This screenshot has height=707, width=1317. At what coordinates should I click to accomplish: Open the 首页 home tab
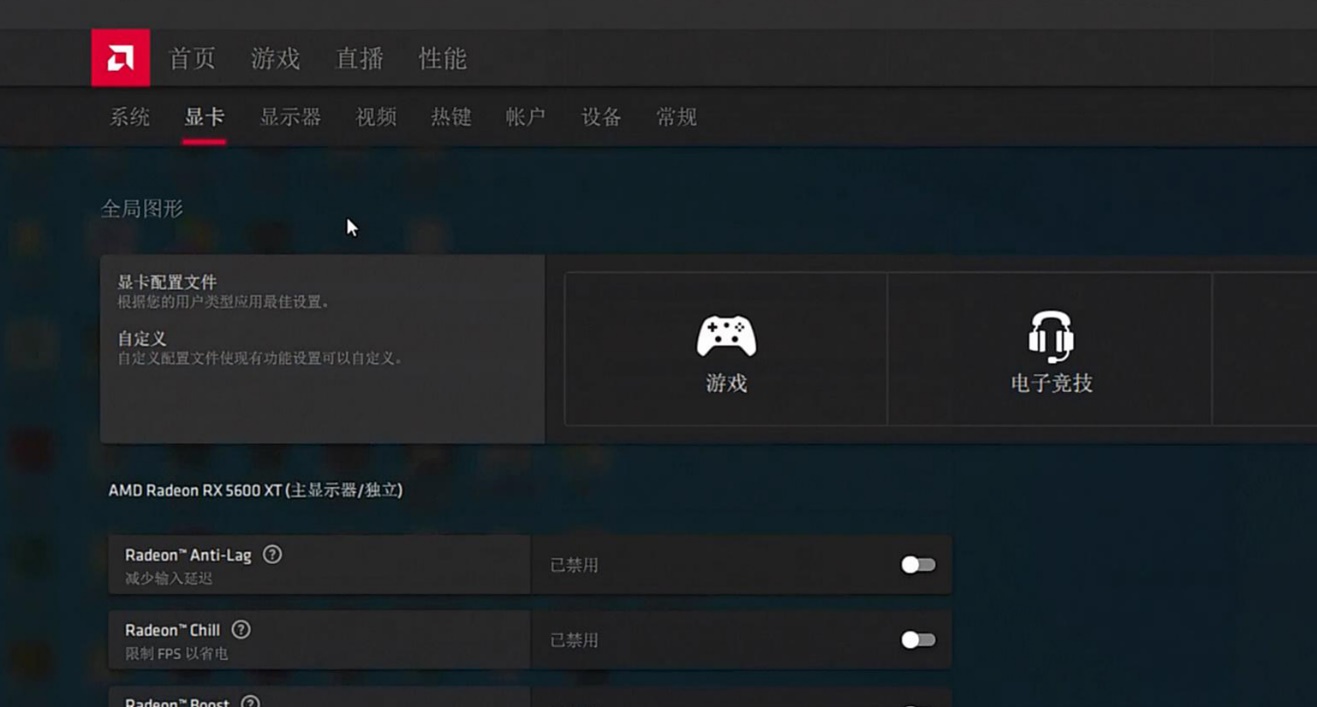coord(192,59)
